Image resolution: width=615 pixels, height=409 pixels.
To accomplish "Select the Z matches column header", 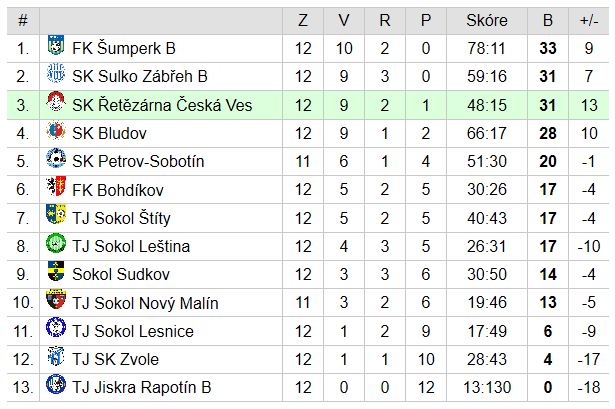I will [303, 20].
